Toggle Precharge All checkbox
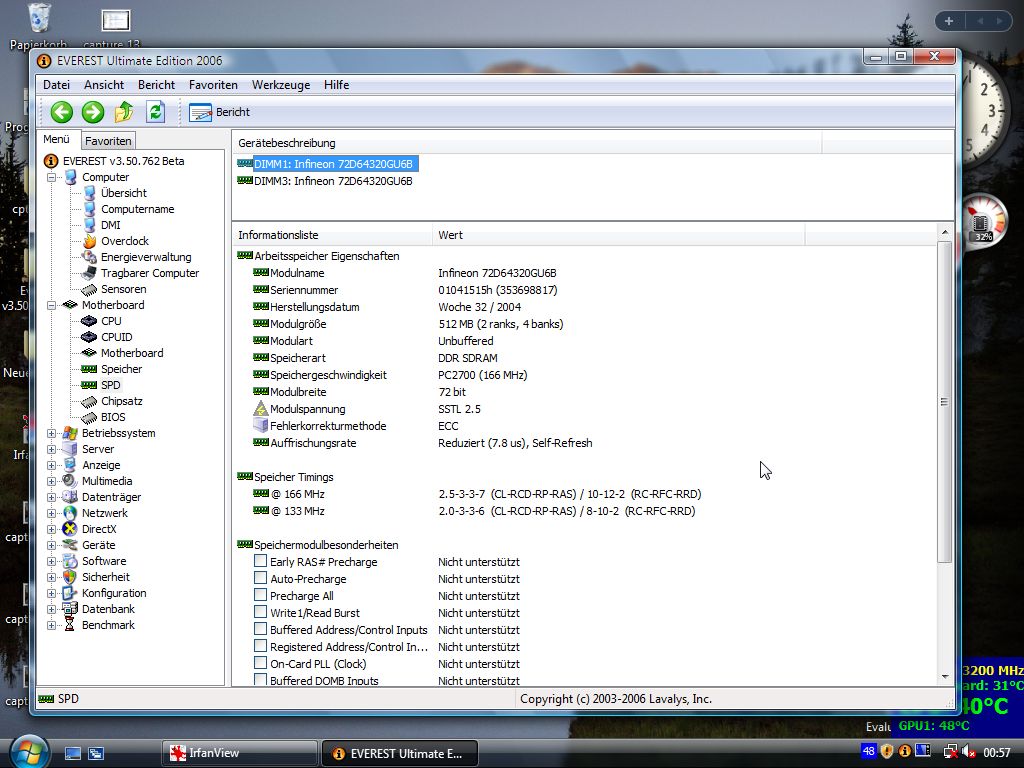Screen dimensions: 1024x768 click(261, 595)
